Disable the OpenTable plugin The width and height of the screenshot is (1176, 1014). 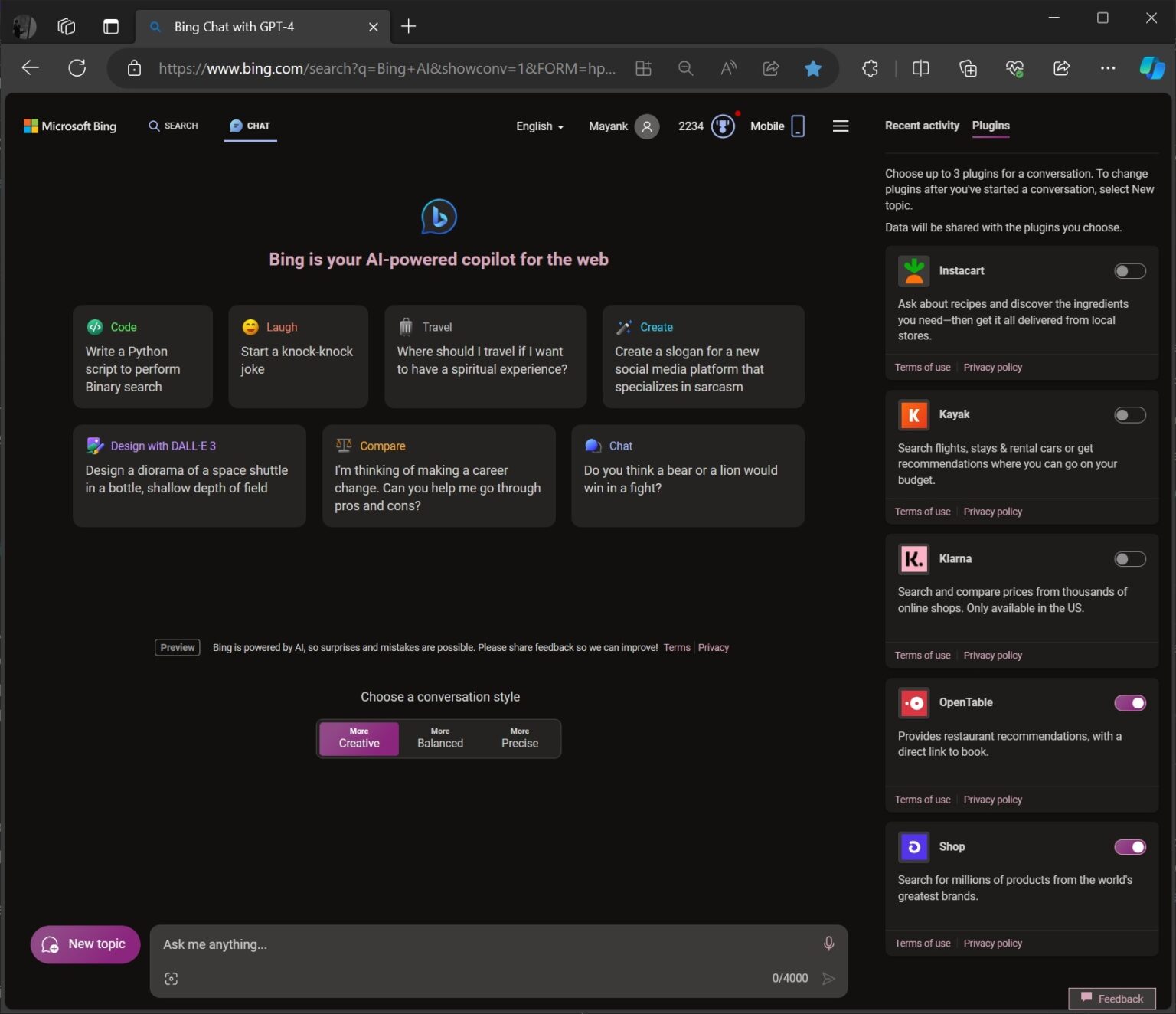tap(1130, 702)
